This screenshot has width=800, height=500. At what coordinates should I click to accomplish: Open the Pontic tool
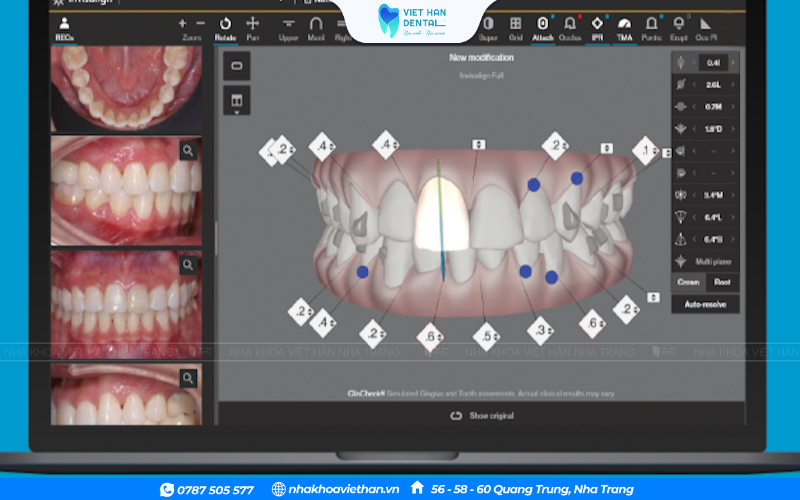coord(652,27)
